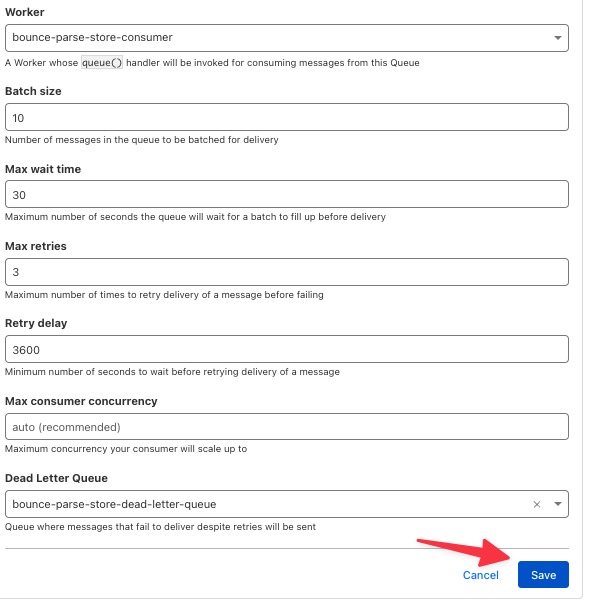Viewport: 591px width, 607px height.
Task: Cancel the consumer settings edit
Action: [480, 575]
